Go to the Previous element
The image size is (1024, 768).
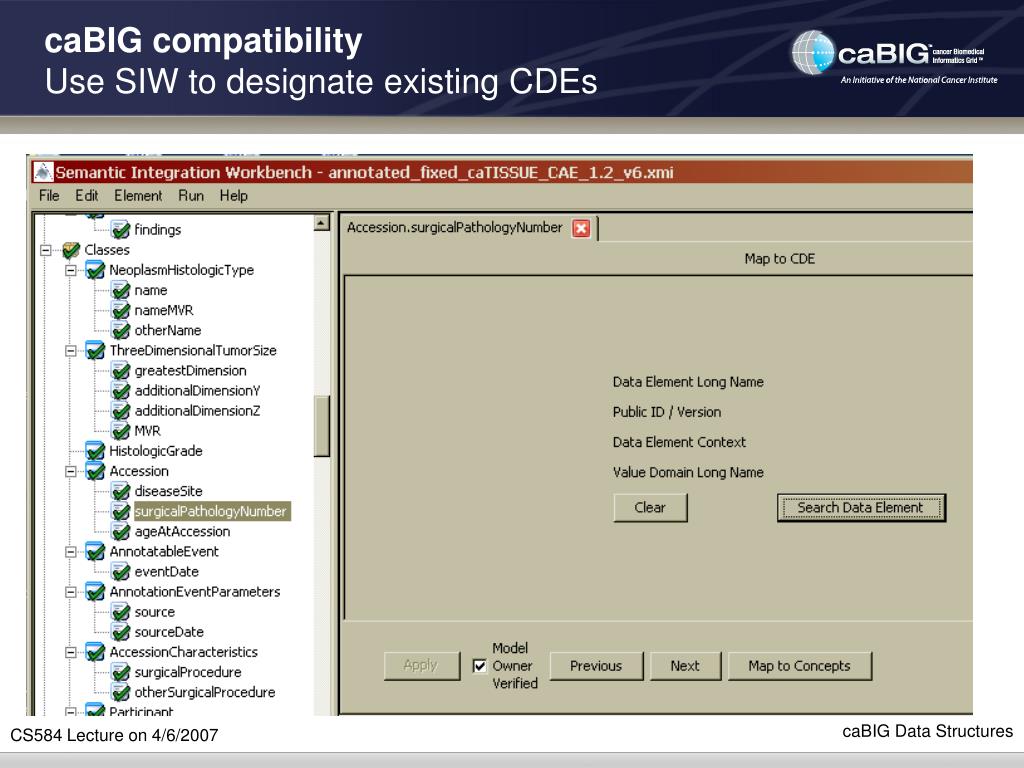click(x=596, y=666)
